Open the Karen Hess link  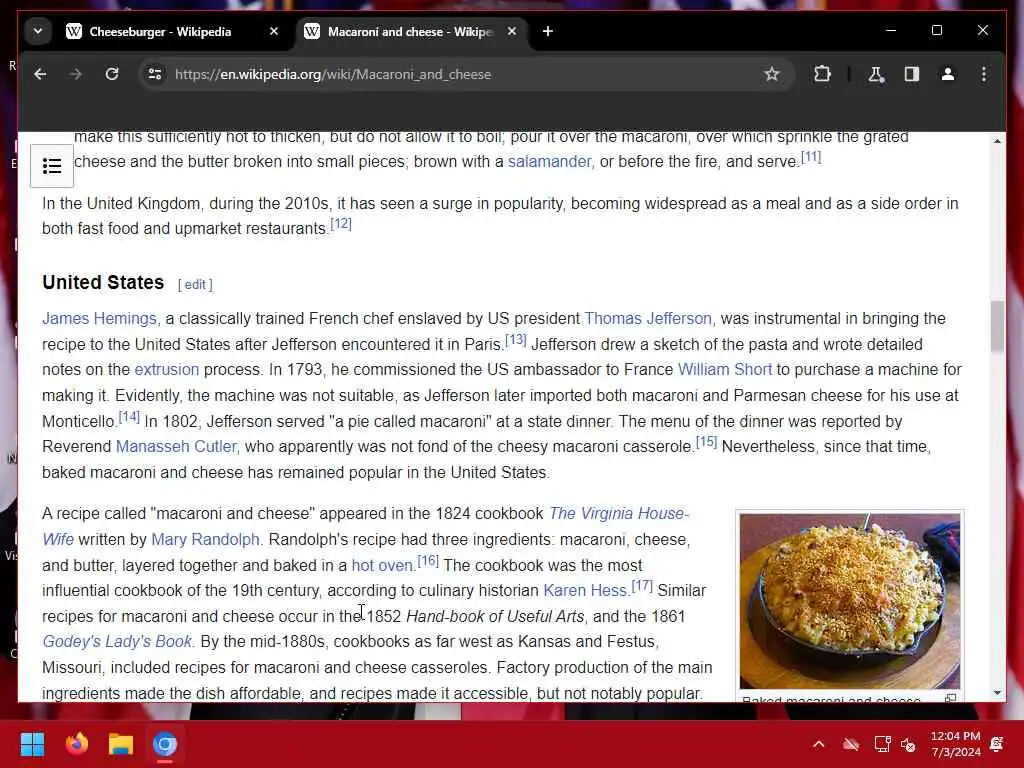tap(585, 591)
